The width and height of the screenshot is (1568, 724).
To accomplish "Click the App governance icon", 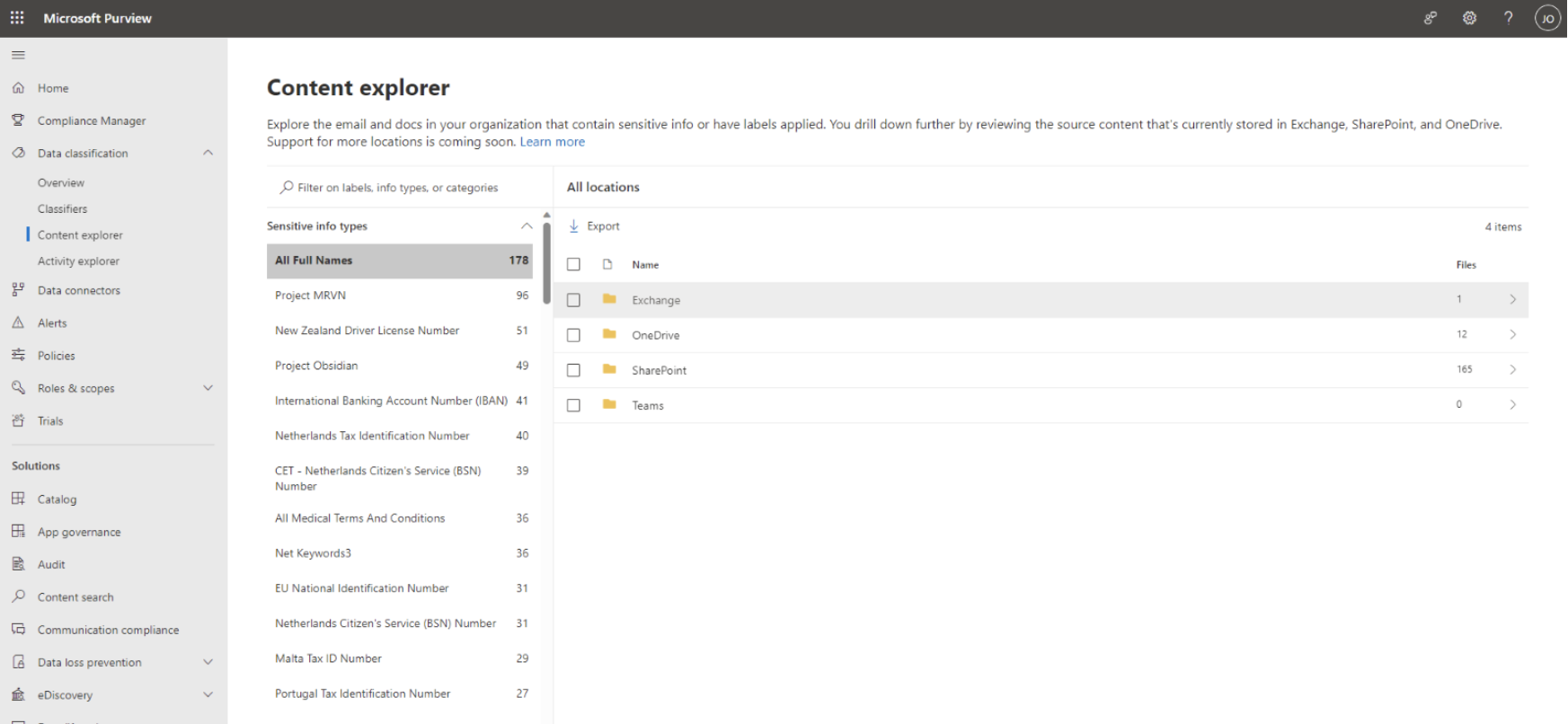I will [18, 532].
